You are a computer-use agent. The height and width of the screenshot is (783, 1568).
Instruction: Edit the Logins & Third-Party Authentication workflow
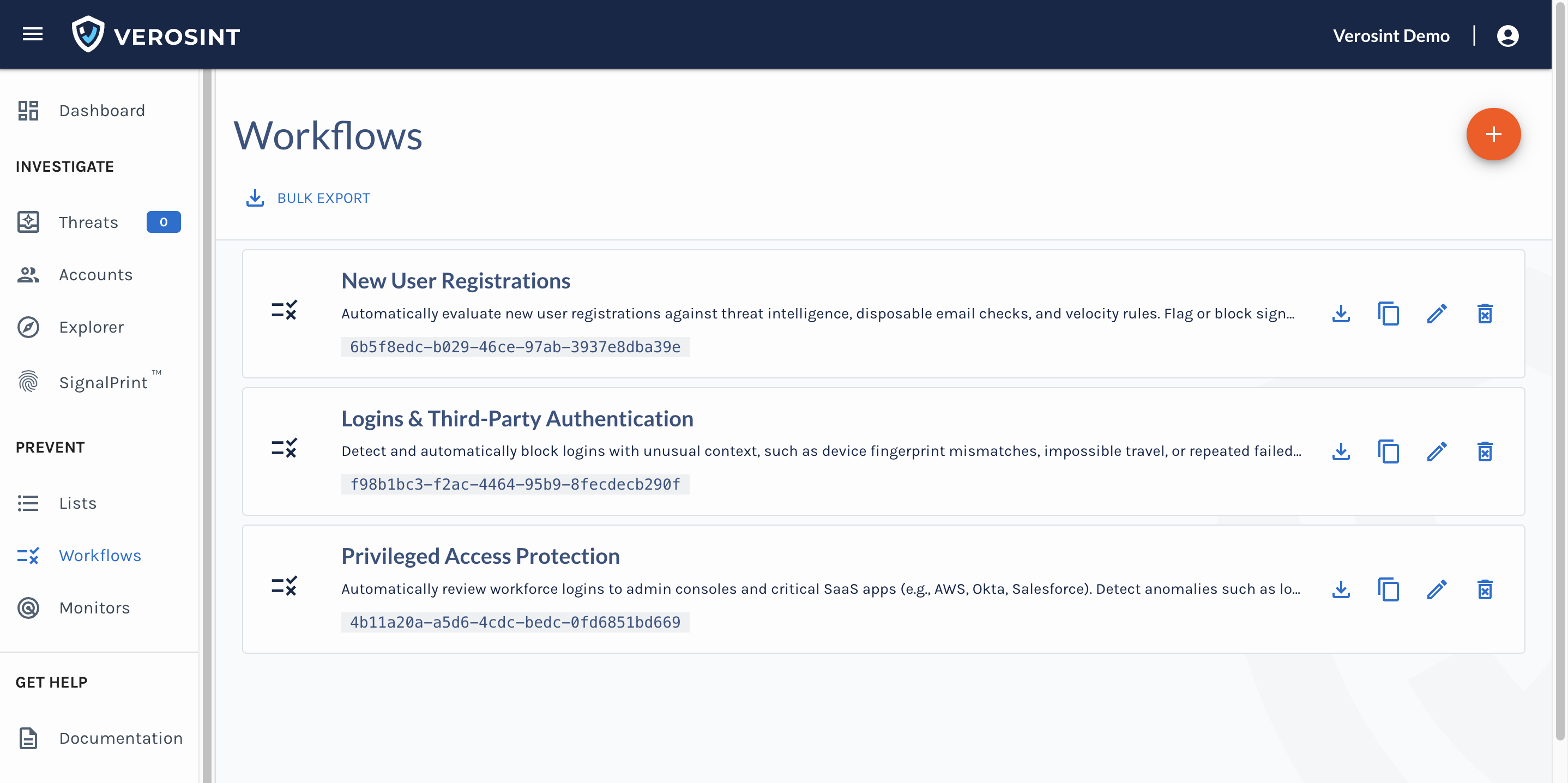point(1437,452)
